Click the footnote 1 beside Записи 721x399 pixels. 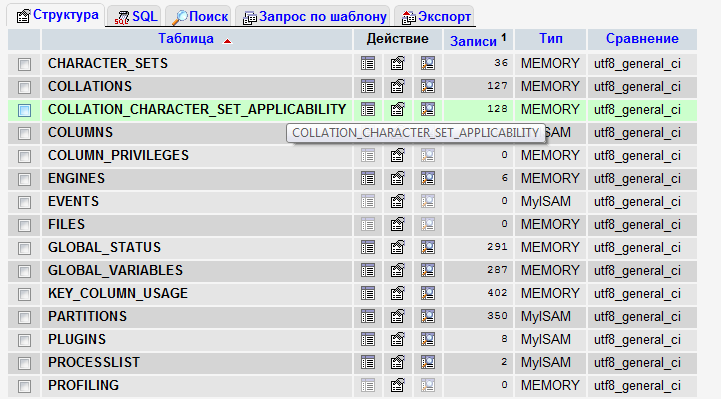pos(504,37)
